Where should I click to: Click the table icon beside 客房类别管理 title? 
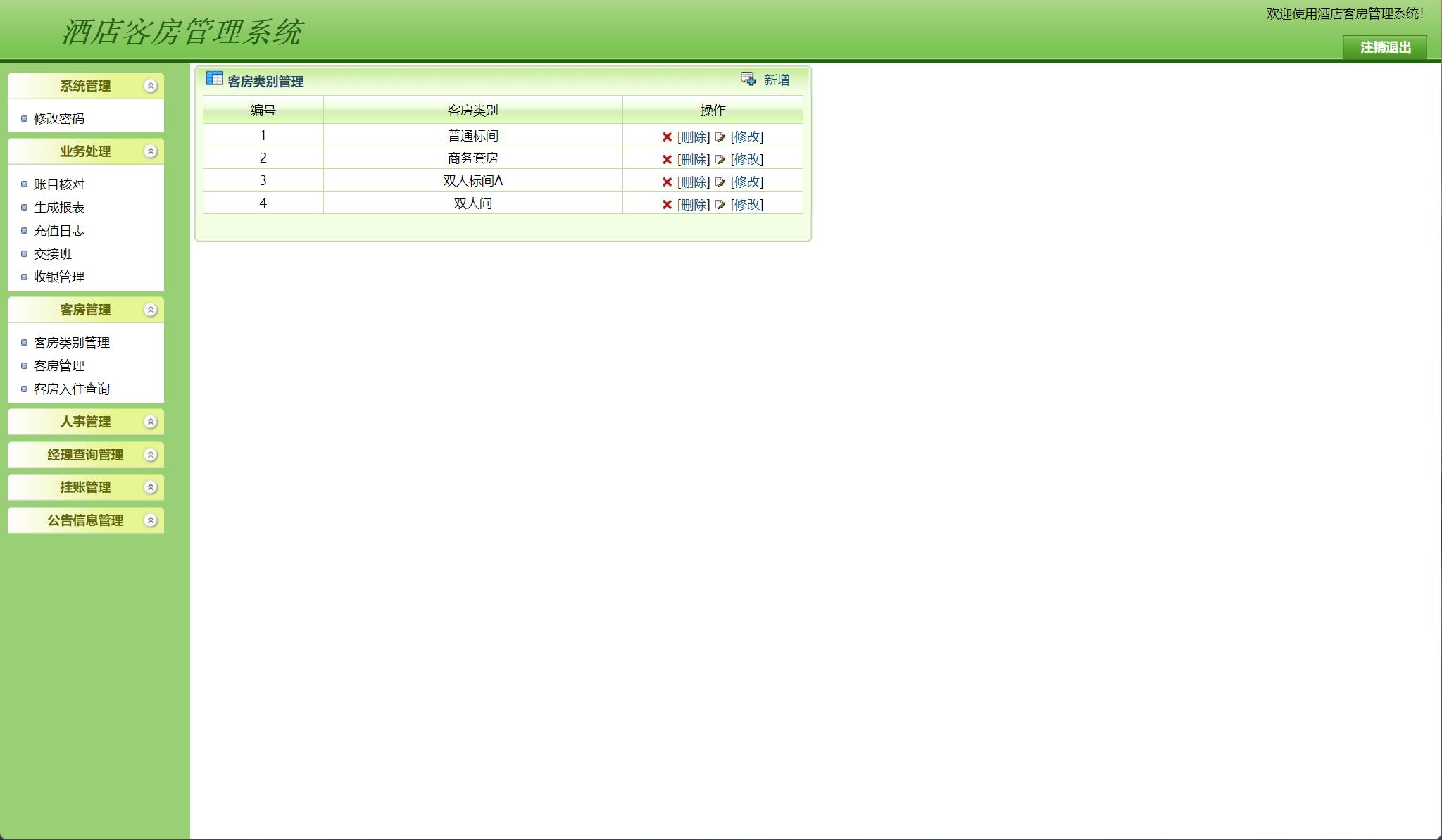click(x=214, y=79)
